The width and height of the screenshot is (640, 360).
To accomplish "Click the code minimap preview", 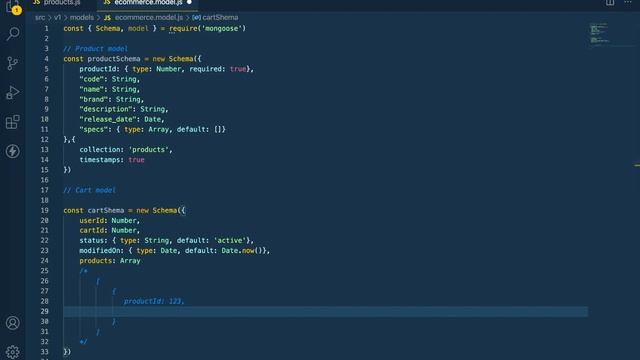I will tap(599, 33).
